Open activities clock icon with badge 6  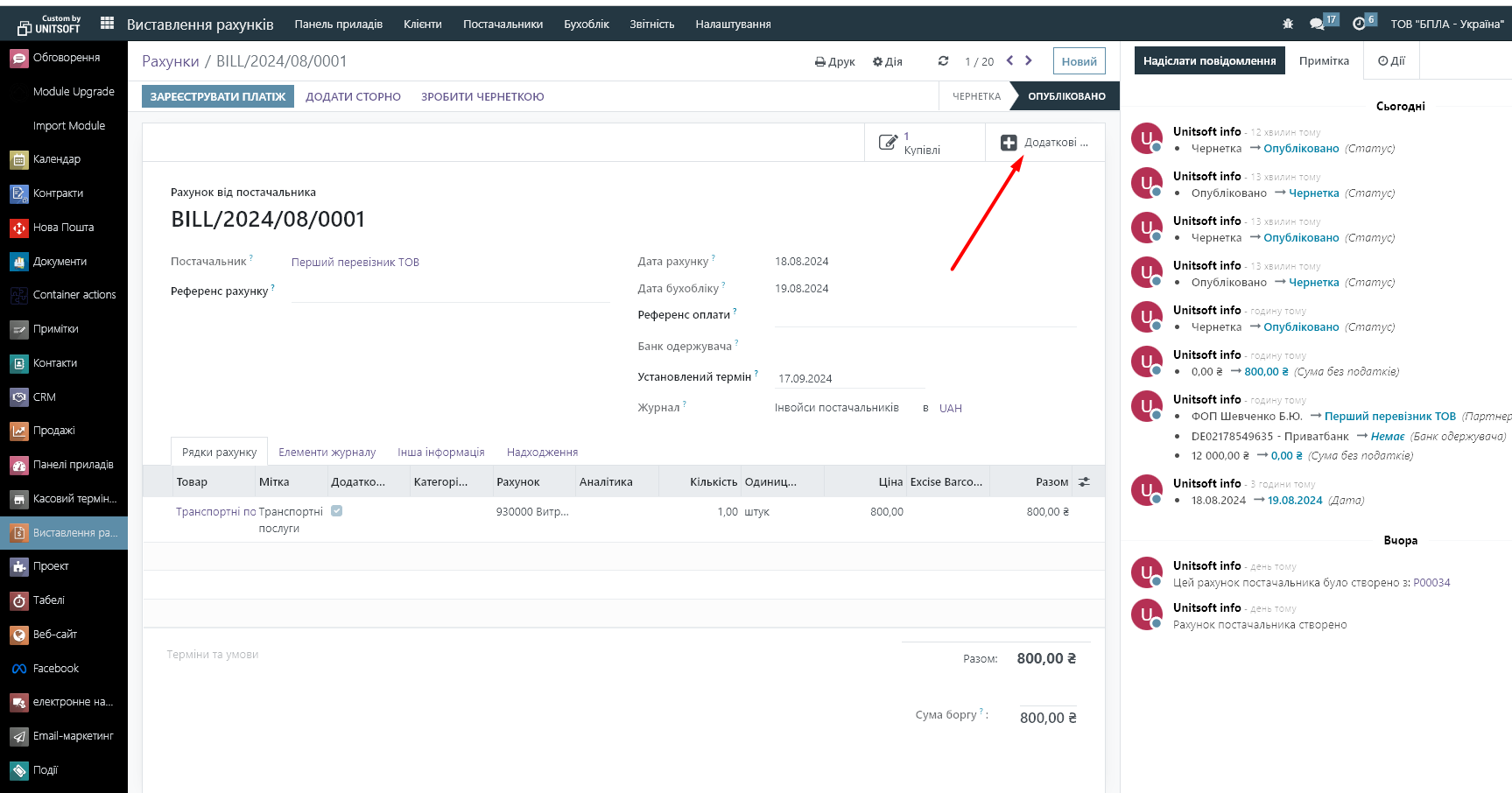coord(1359,25)
